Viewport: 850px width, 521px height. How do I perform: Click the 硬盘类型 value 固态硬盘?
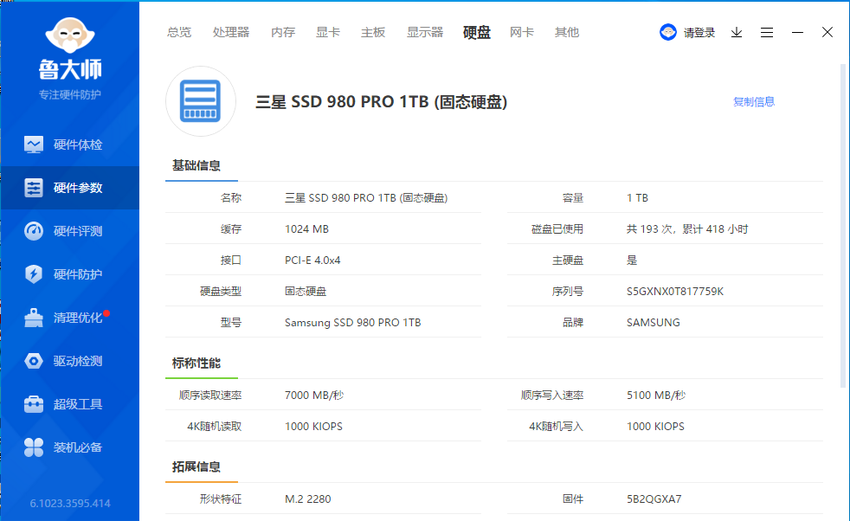pos(306,292)
